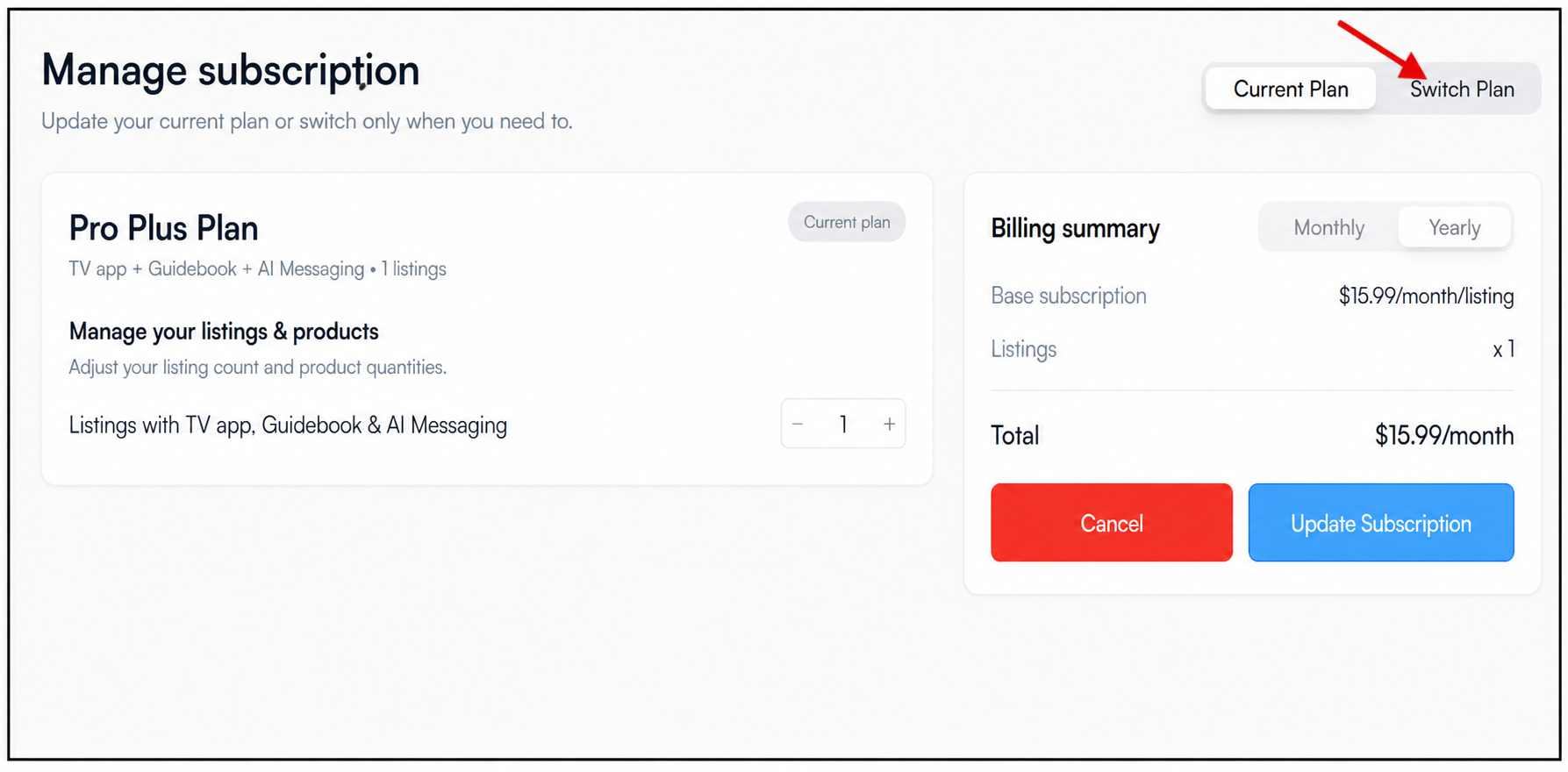Click the TV app + Guidebook plan description

(257, 269)
